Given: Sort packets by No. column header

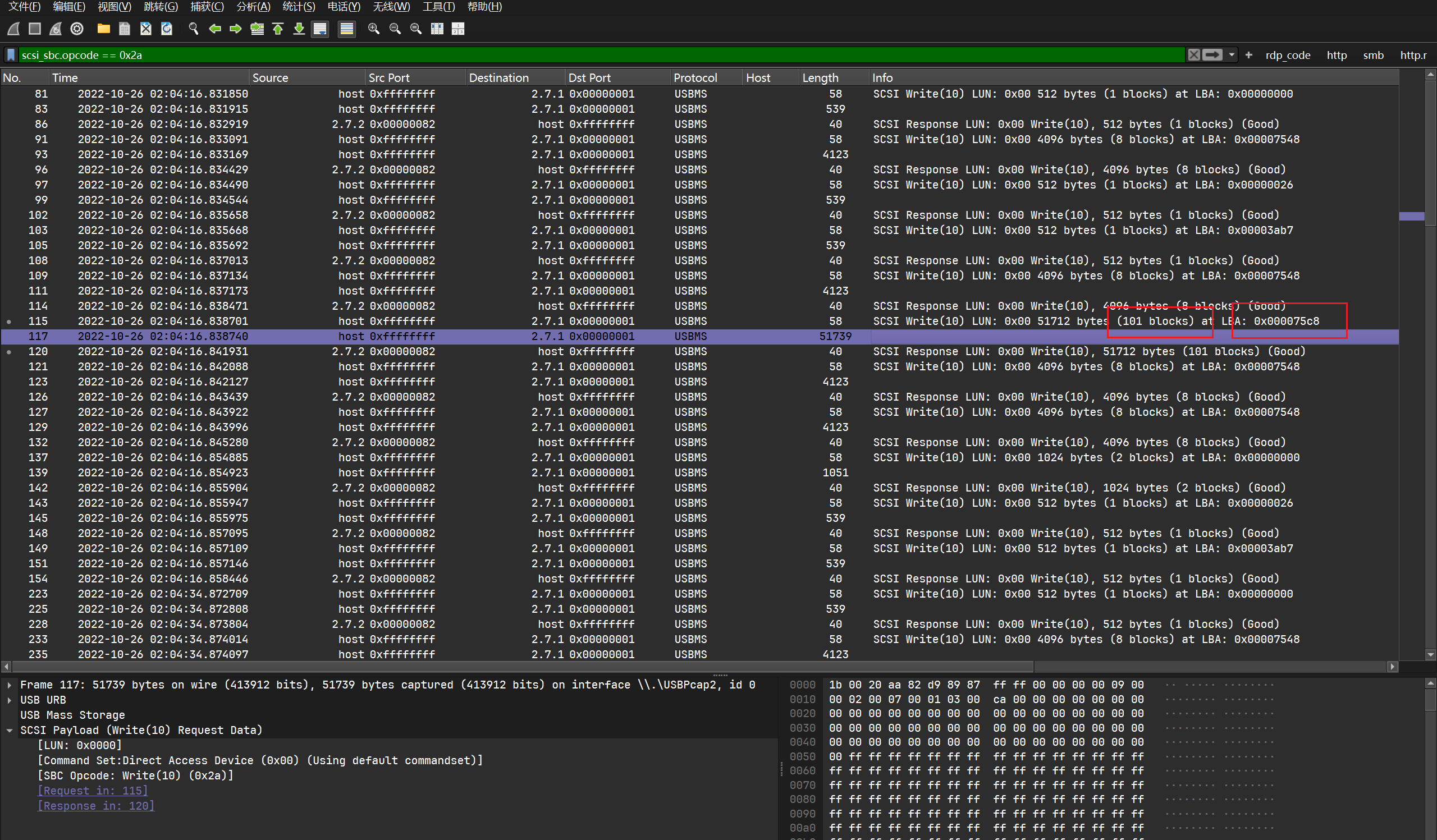Looking at the screenshot, I should pos(25,77).
